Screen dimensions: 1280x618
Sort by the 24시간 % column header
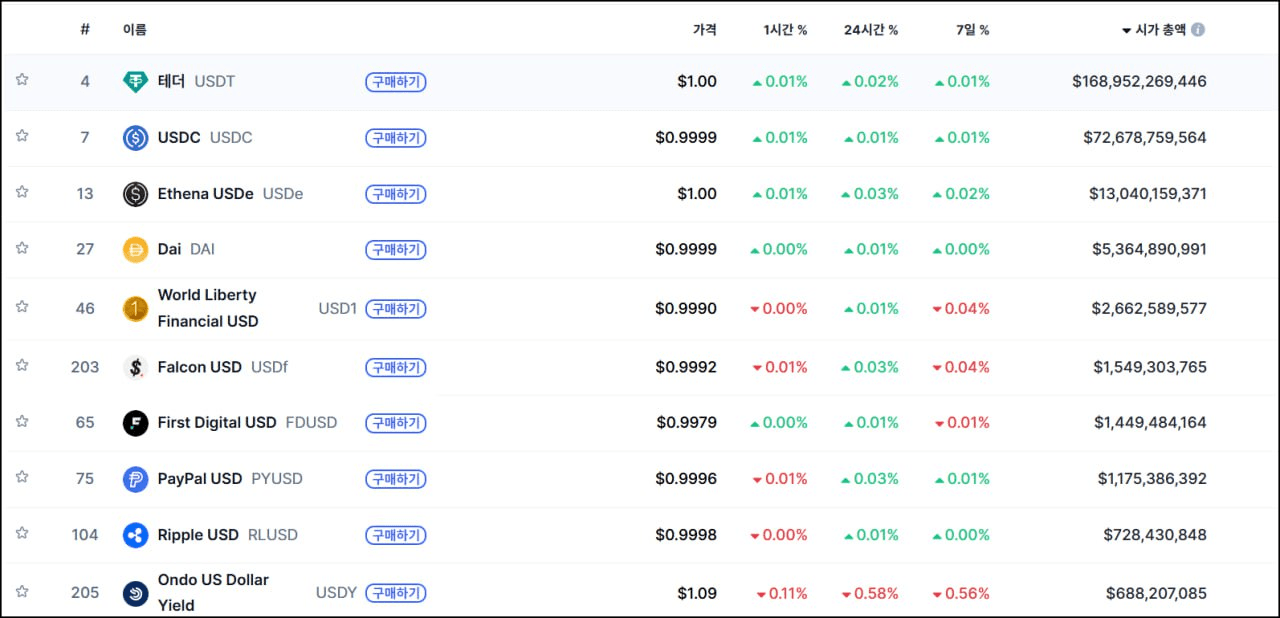tap(871, 30)
